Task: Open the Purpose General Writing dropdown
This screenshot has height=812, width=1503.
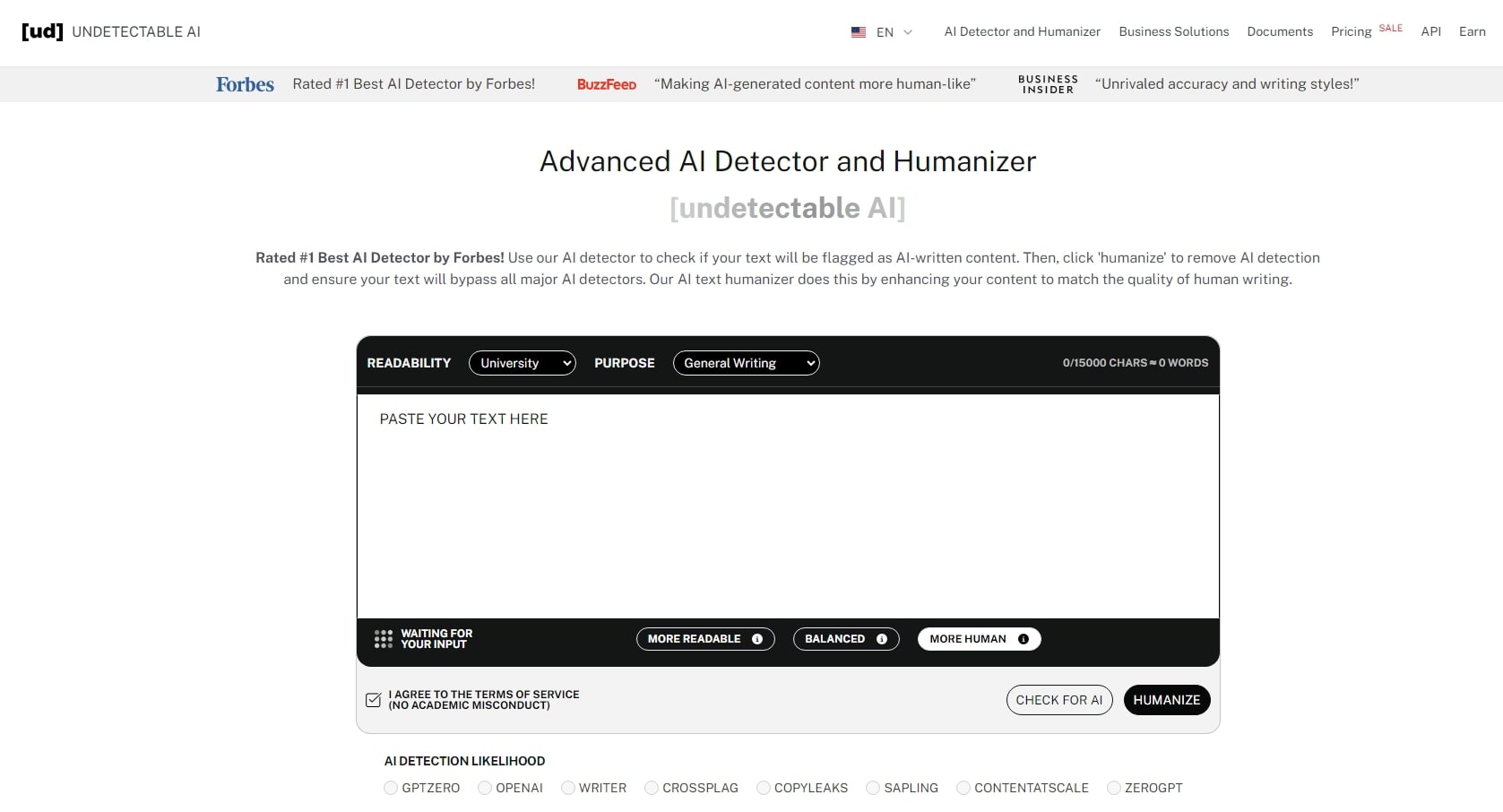Action: tap(746, 363)
